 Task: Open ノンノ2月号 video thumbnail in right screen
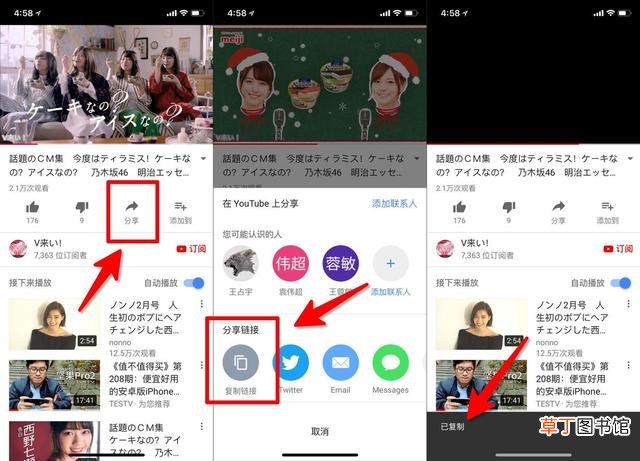tap(481, 324)
